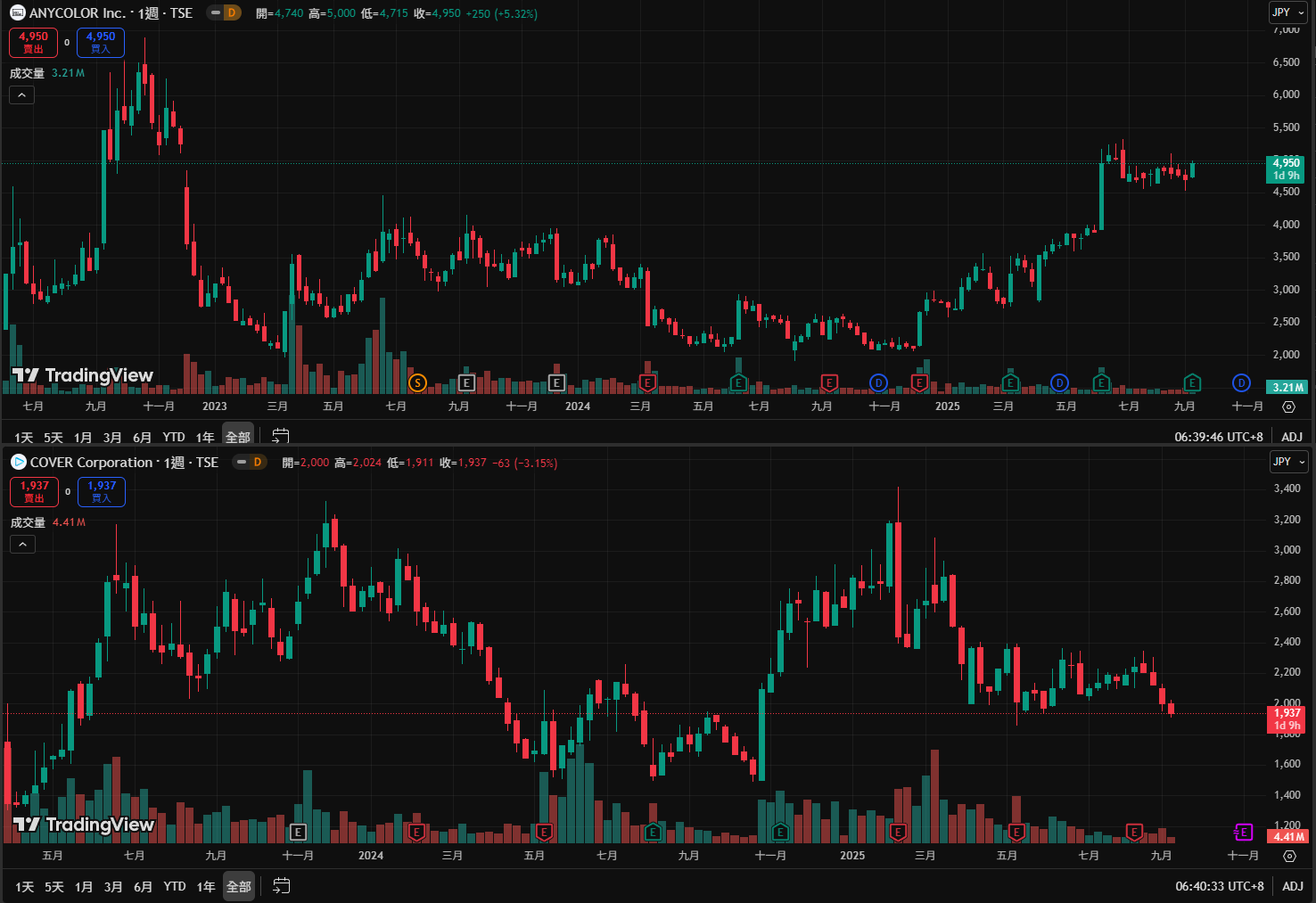Click the upcoming blue D dividend marker after the last ANYCOLOR candle
The width and height of the screenshot is (1316, 903).
pyautogui.click(x=1241, y=382)
